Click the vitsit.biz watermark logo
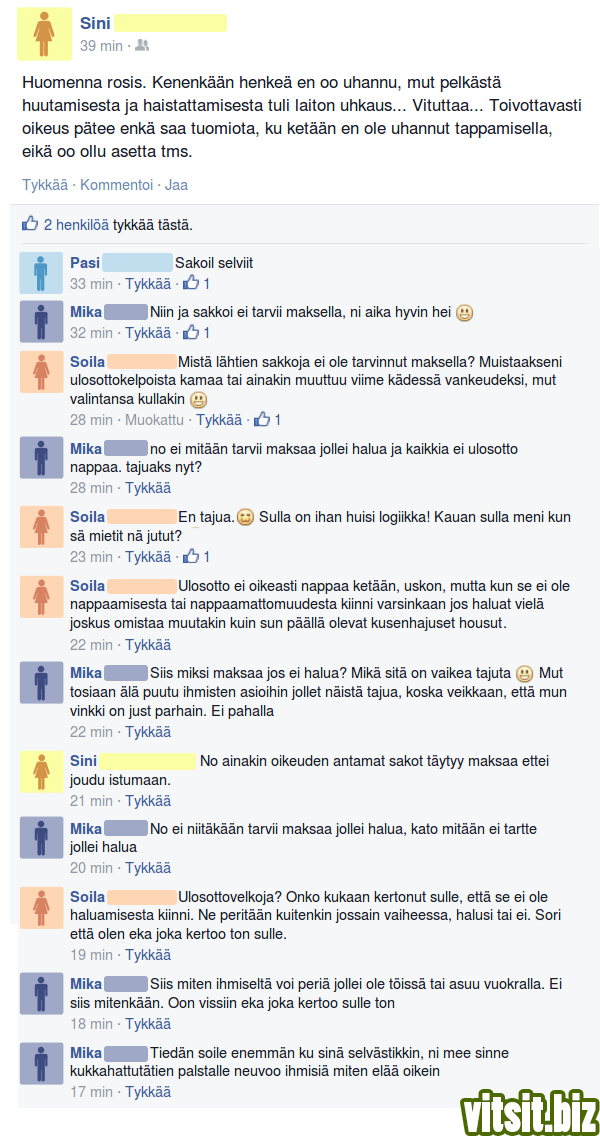Viewport: 600px width, 1138px height. click(x=529, y=1110)
